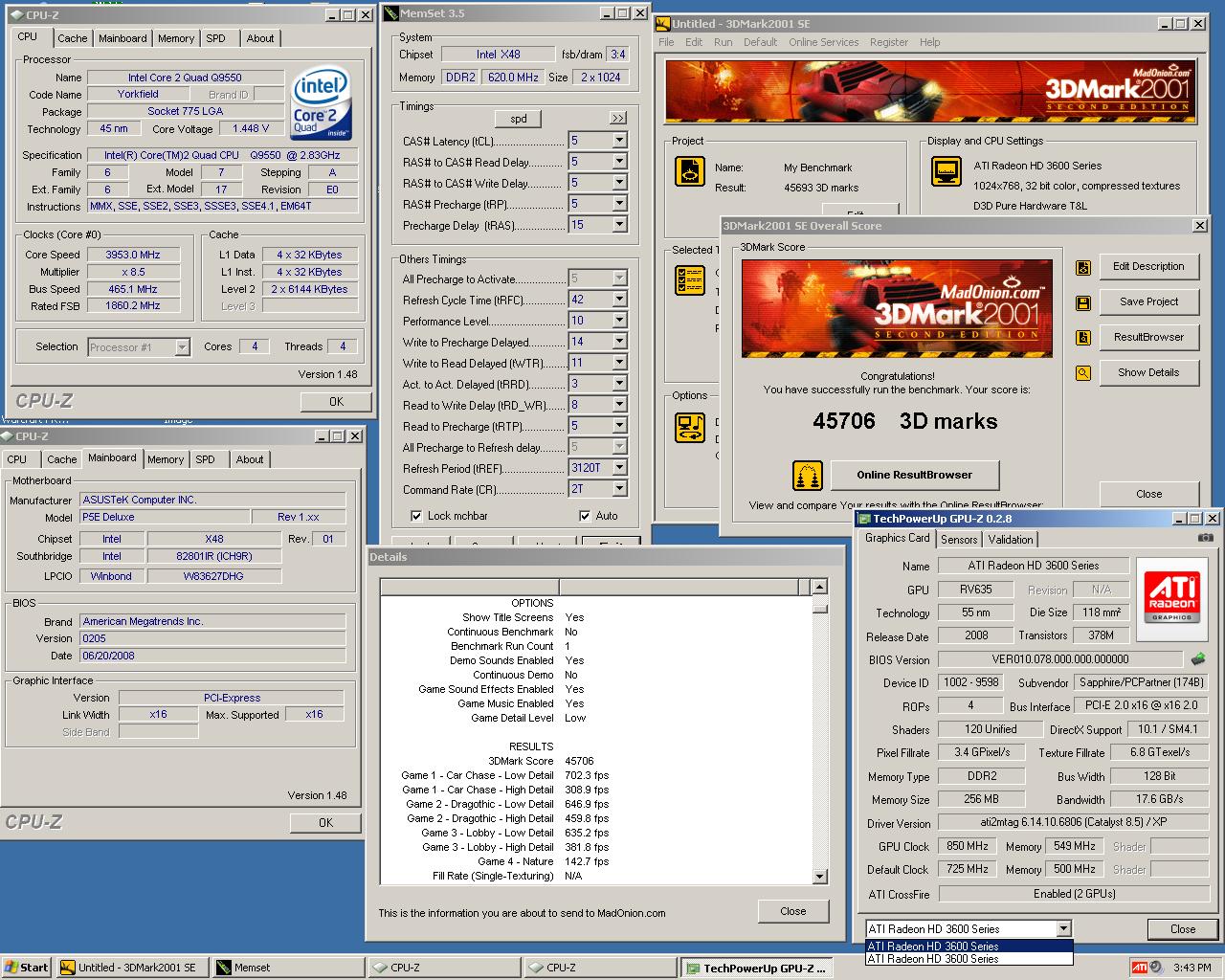Open the Read to Precharge (tRTP) dropdown
Image resolution: width=1225 pixels, height=980 pixels.
pyautogui.click(x=619, y=426)
